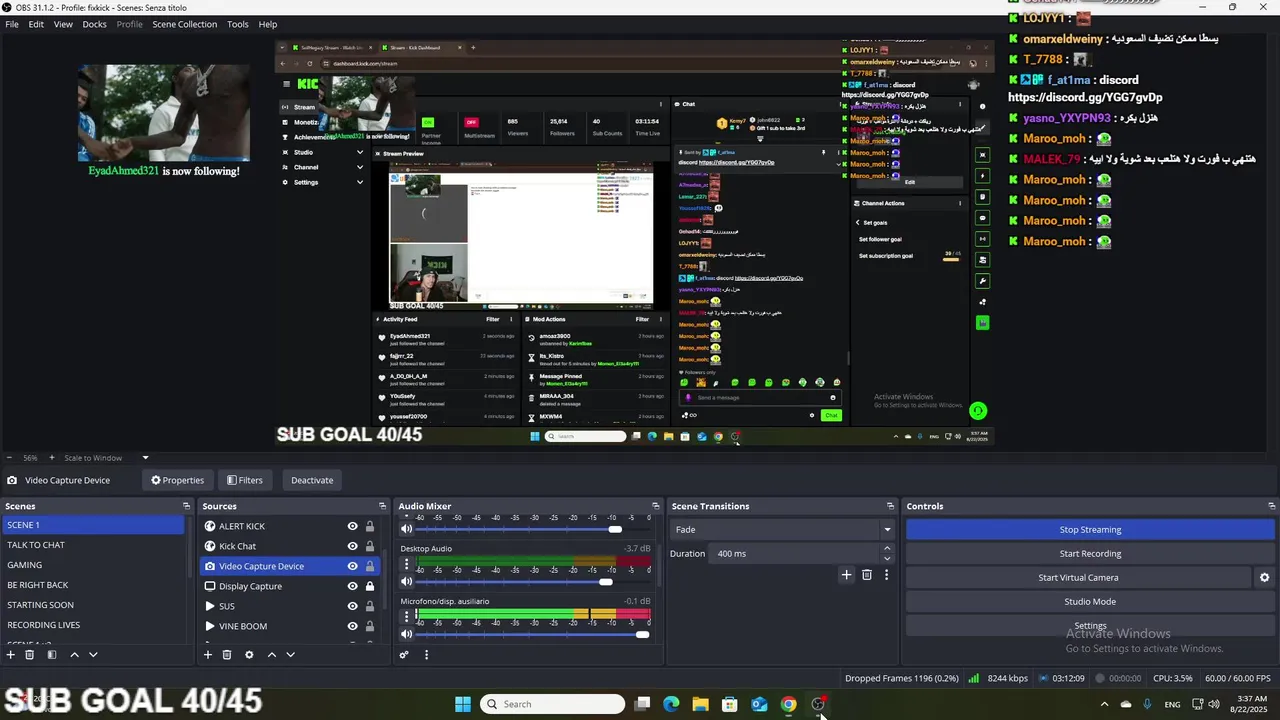This screenshot has width=1280, height=720.
Task: Open the Edit menu
Action: pyautogui.click(x=36, y=24)
